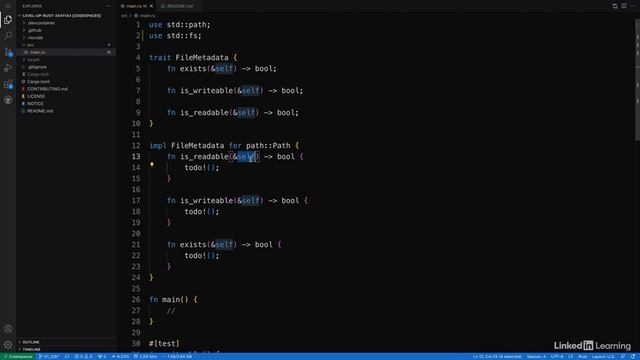Open the NOTICE file
Viewport: 640px width, 360px height.
[x=35, y=104]
